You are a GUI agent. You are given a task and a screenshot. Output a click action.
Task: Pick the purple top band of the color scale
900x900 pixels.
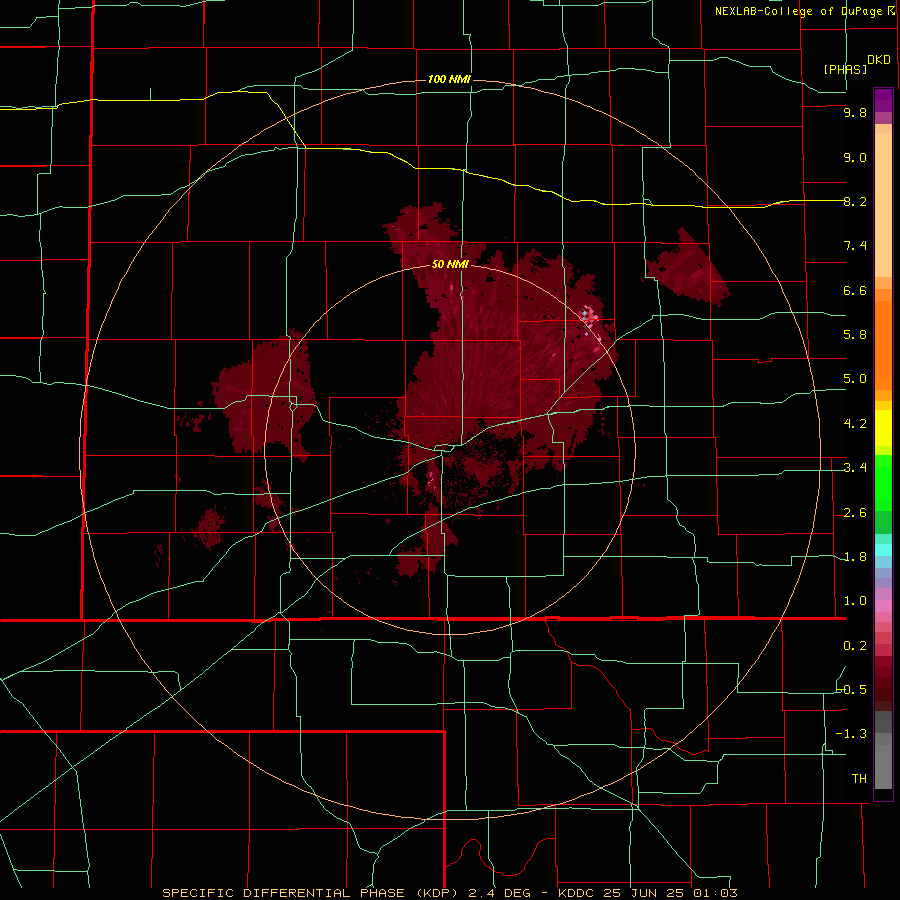[x=883, y=100]
